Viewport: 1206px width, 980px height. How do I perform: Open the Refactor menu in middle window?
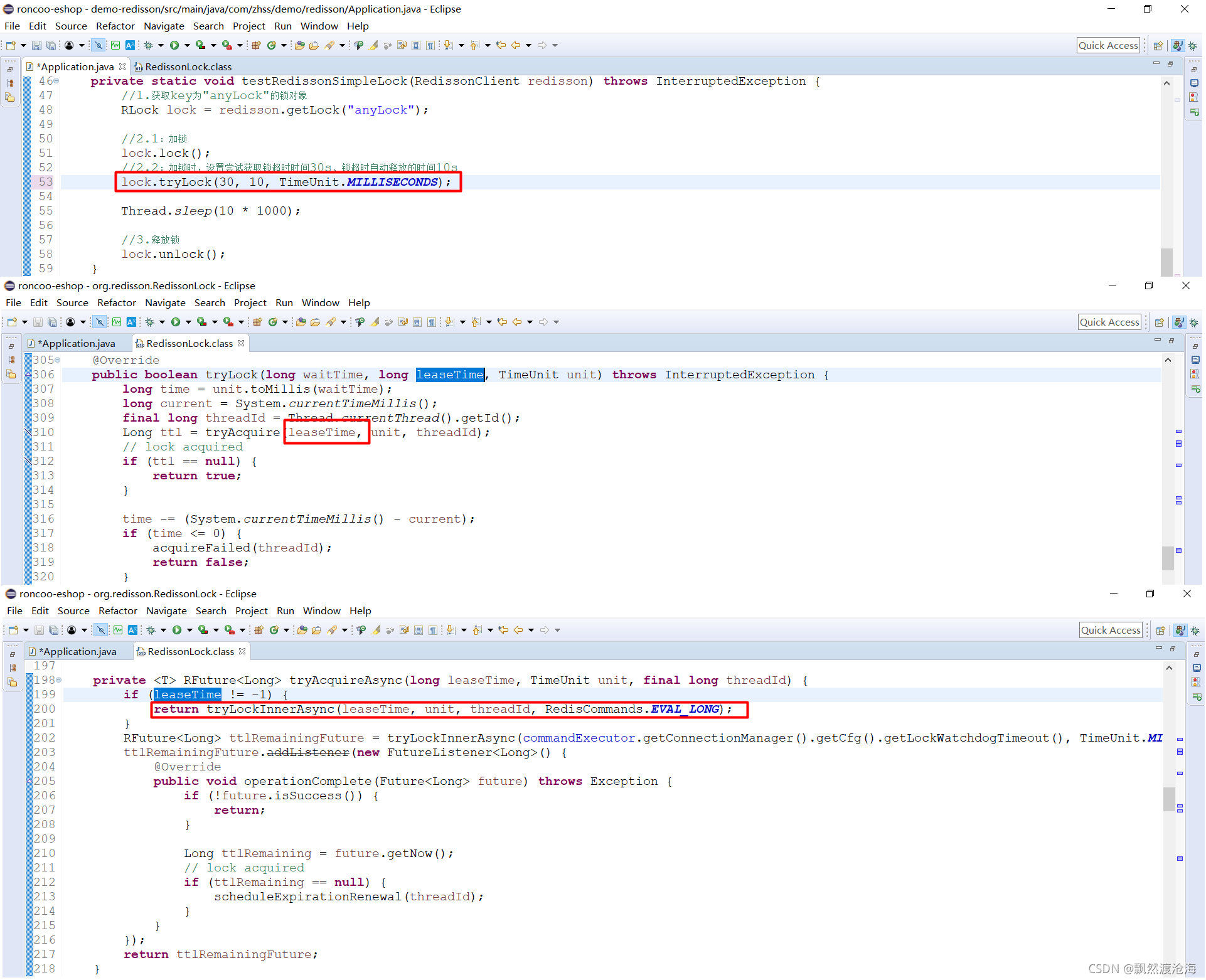tap(117, 302)
